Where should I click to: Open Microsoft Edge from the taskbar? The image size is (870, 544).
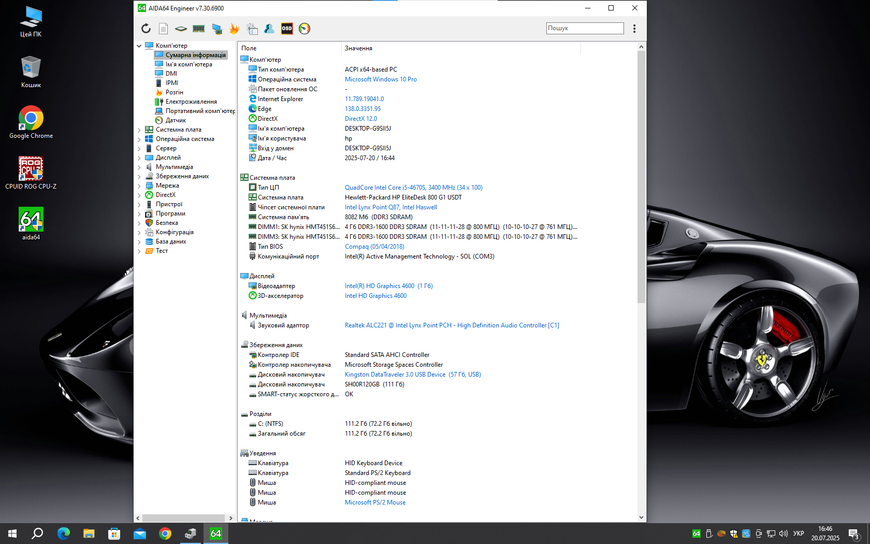click(63, 533)
